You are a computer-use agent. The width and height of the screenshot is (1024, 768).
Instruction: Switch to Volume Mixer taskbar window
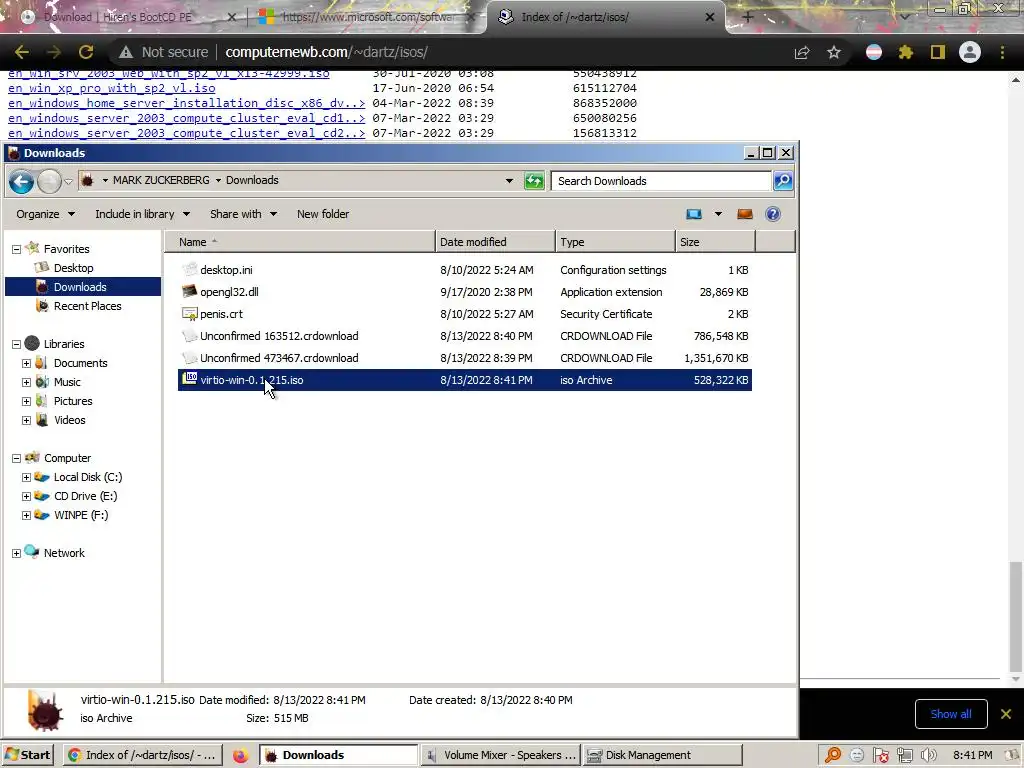pyautogui.click(x=500, y=756)
